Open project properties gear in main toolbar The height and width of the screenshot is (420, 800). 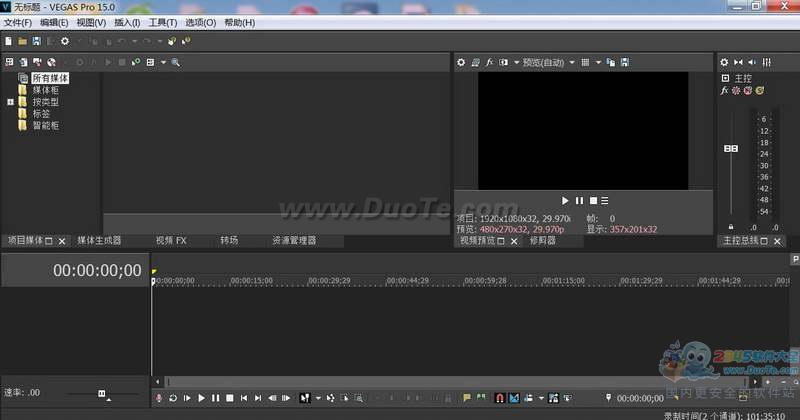[x=65, y=41]
